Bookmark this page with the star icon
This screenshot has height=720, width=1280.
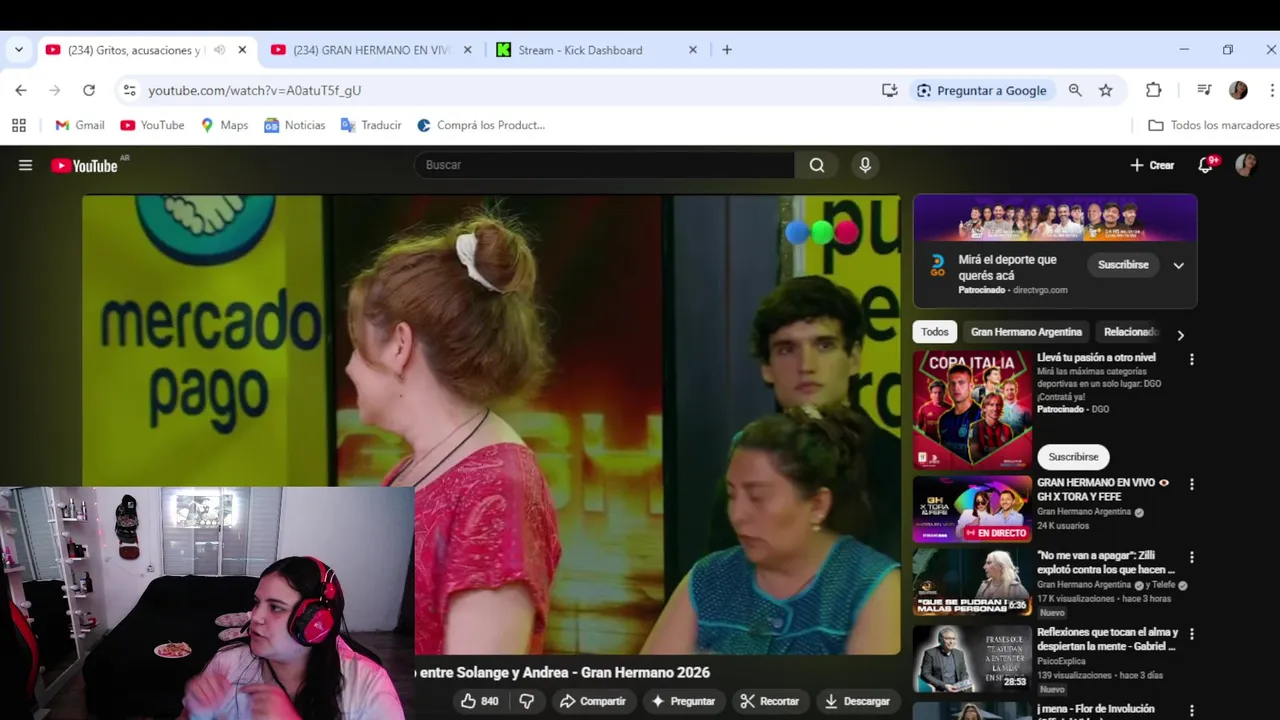click(1106, 90)
